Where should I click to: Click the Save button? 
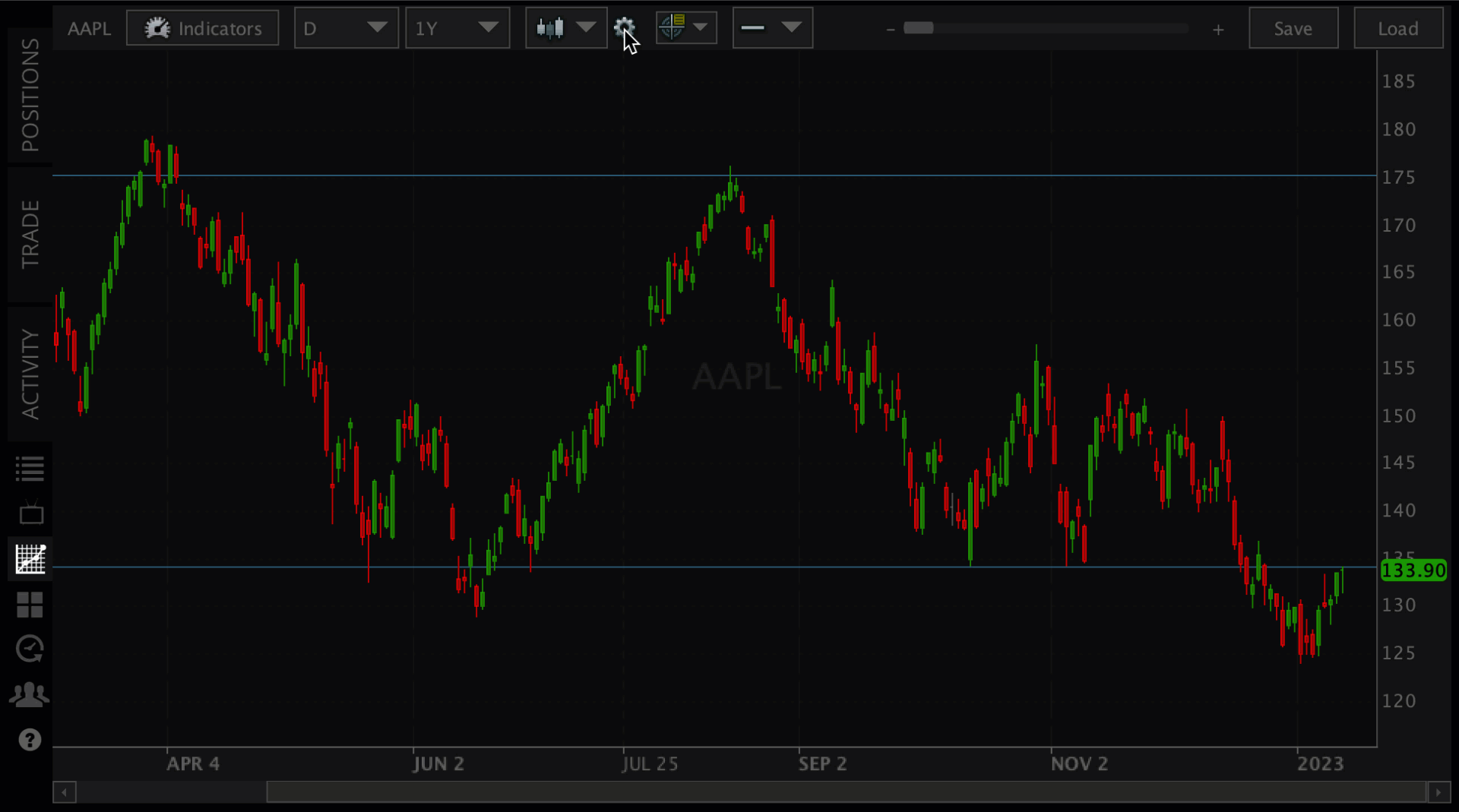point(1293,28)
